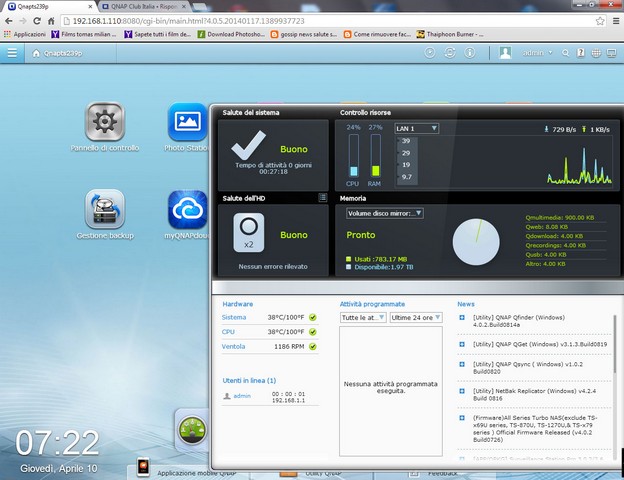Expand the first QNAP Qfinder news item
Viewport: 624px width, 480px height.
tap(462, 318)
